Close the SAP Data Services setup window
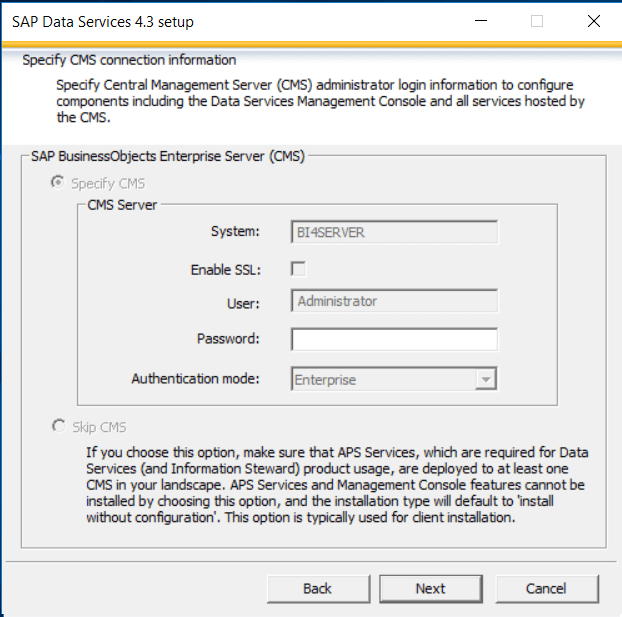This screenshot has height=617, width=622. click(594, 21)
